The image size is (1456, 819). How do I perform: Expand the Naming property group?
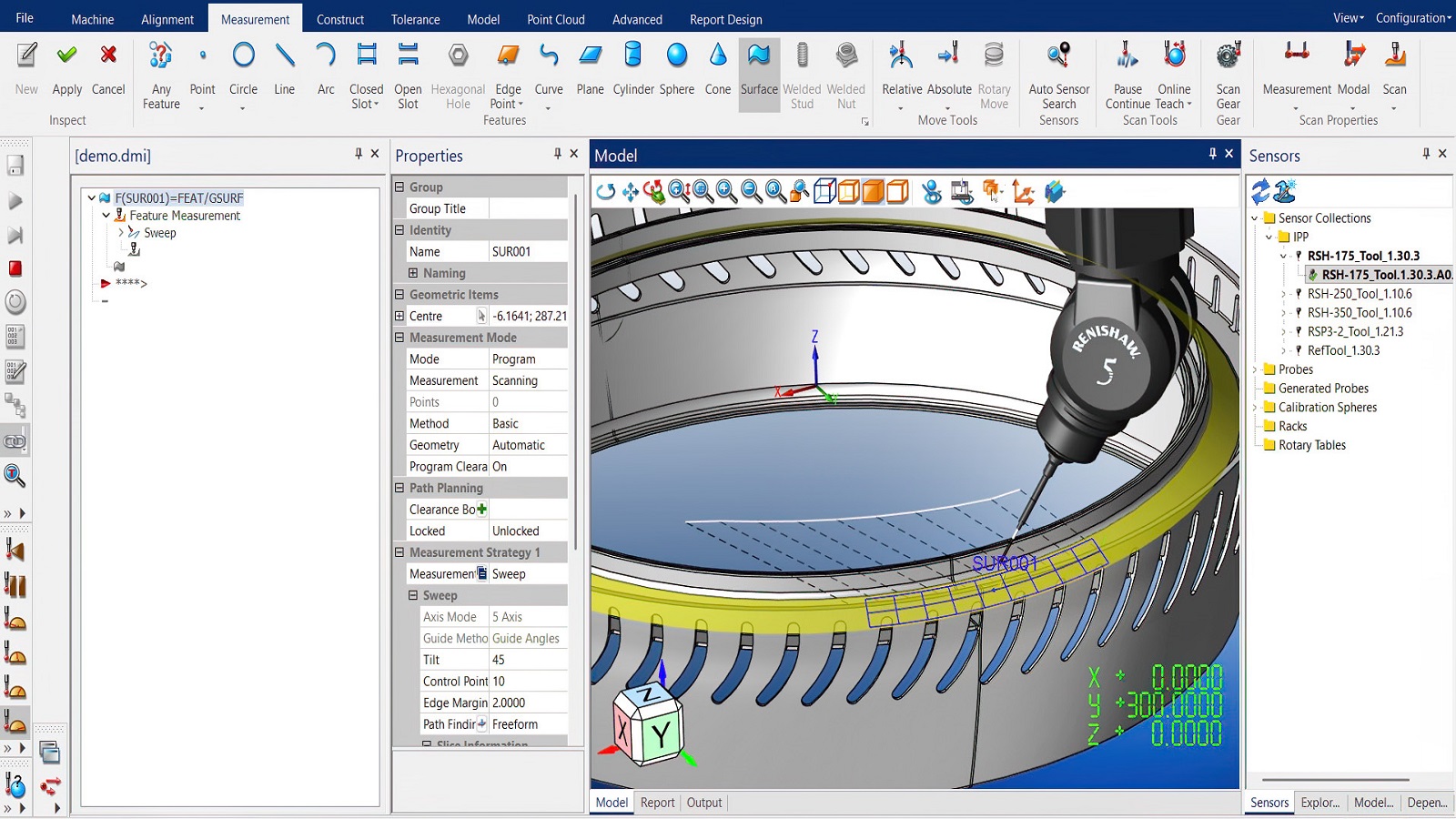[413, 273]
